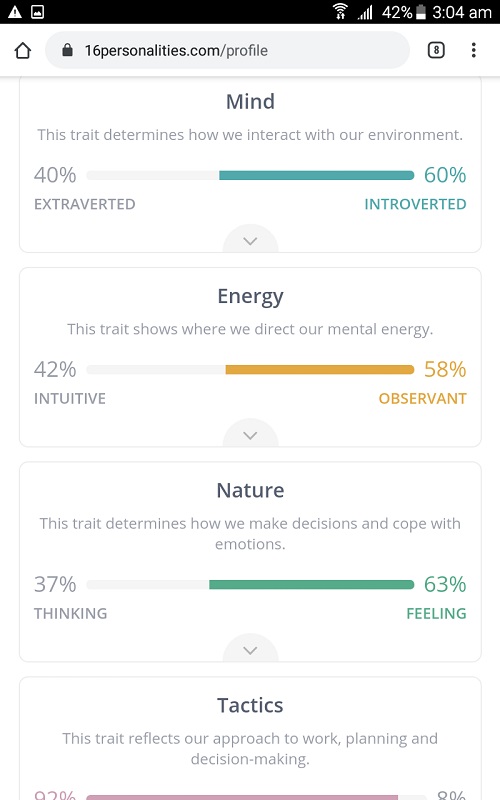Open the Chrome three-dot menu
The width and height of the screenshot is (500, 800).
tap(473, 50)
